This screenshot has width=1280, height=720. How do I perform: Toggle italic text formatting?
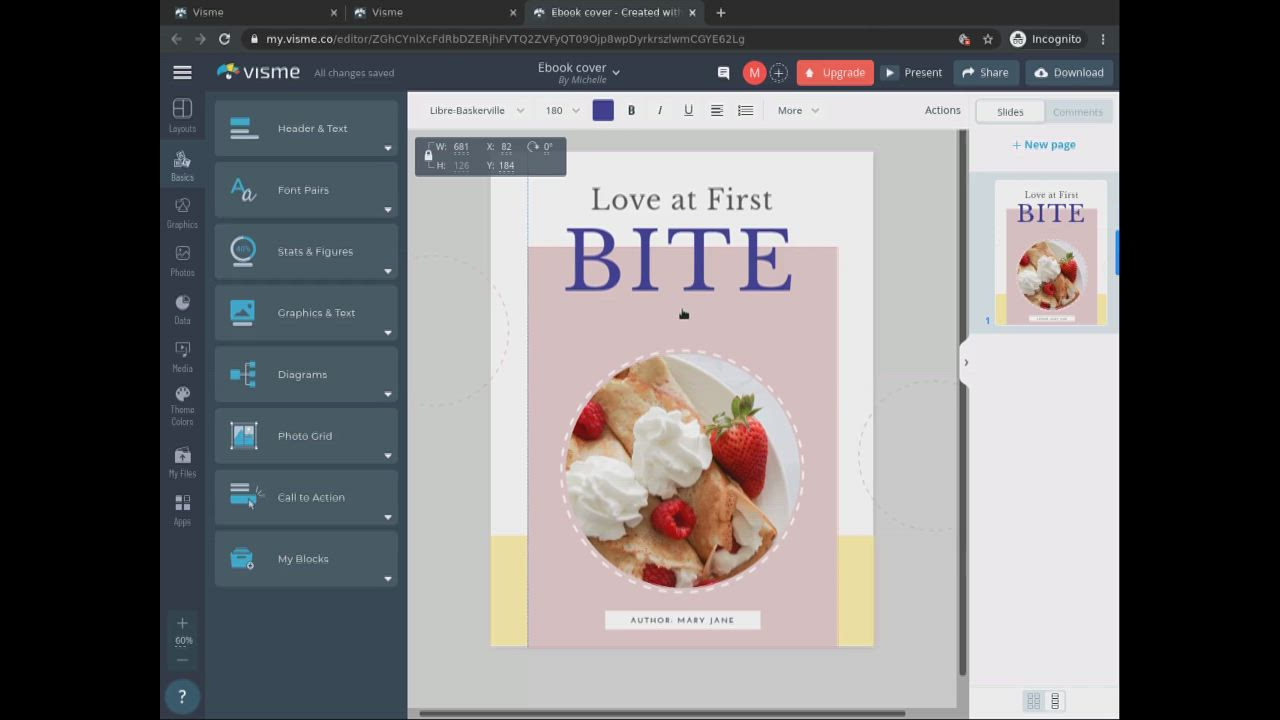coord(660,111)
